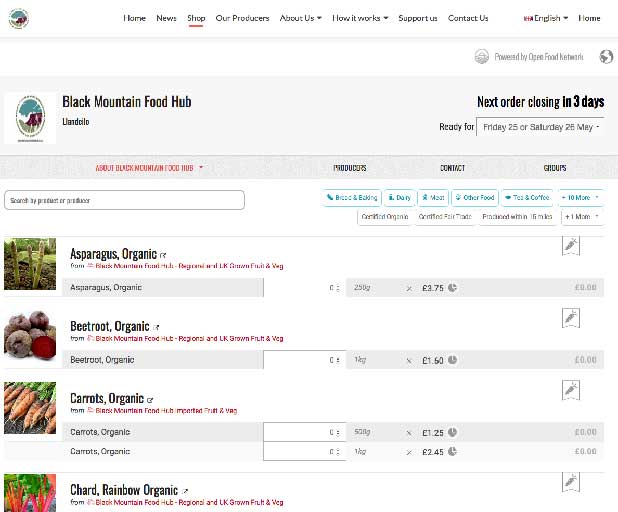This screenshot has height=512, width=618.
Task: Switch to the Groups tab
Action: coord(555,168)
